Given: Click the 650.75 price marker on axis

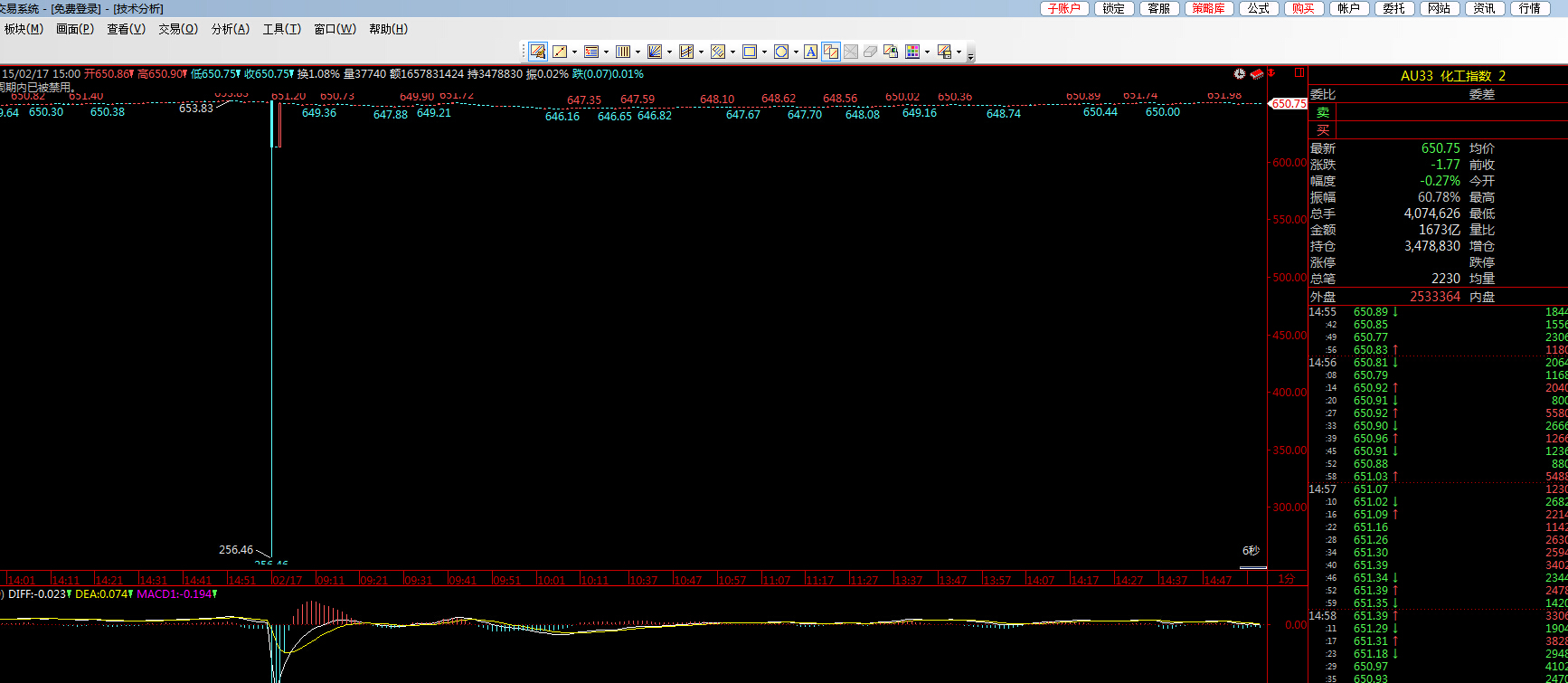Looking at the screenshot, I should coord(1289,104).
